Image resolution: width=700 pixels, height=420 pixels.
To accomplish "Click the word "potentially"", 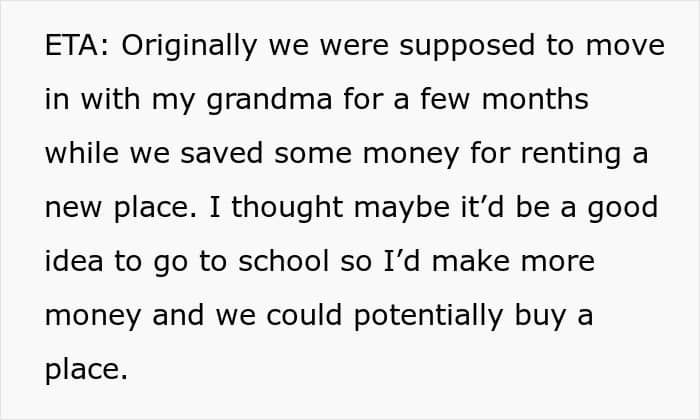I will pyautogui.click(x=429, y=317).
